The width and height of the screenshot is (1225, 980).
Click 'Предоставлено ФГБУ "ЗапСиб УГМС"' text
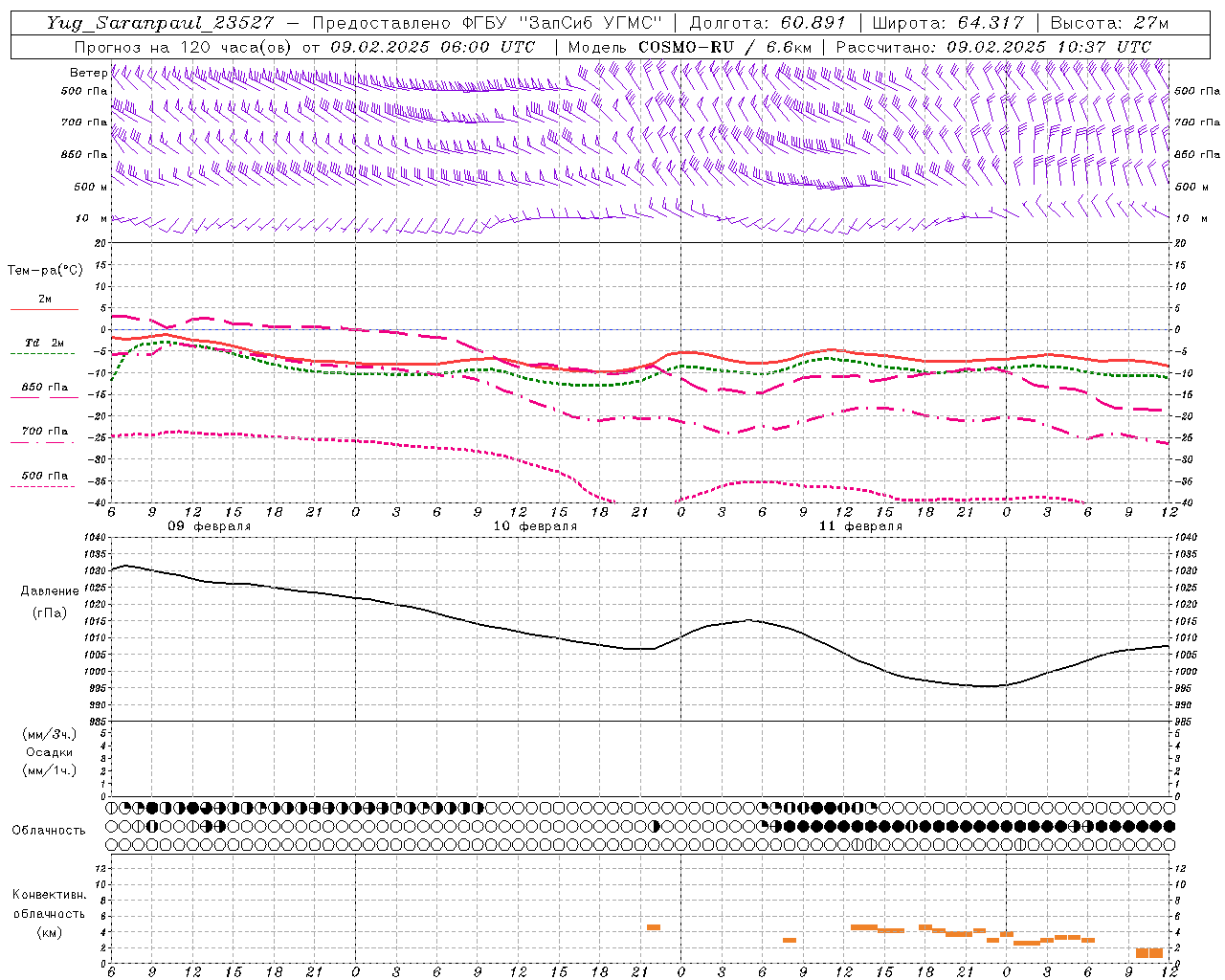pos(487,23)
